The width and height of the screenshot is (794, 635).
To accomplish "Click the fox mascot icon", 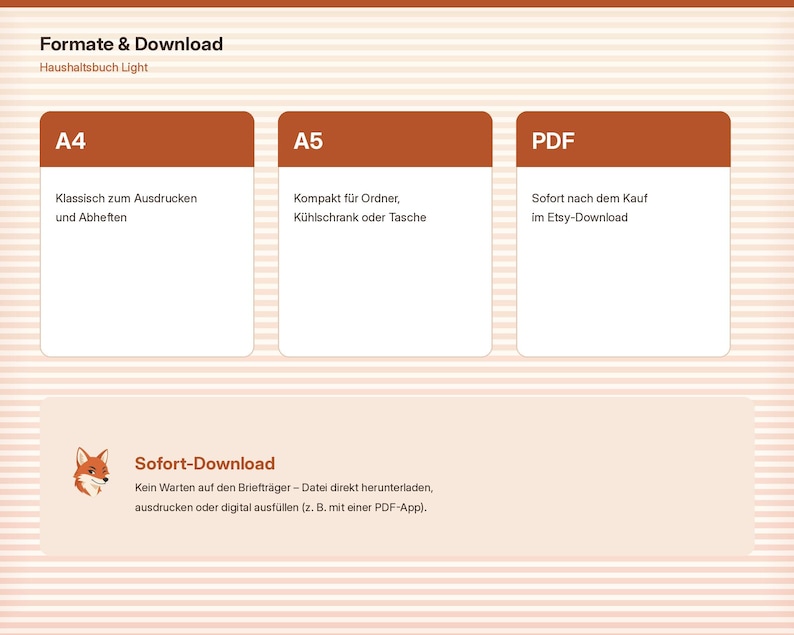I will pyautogui.click(x=91, y=471).
